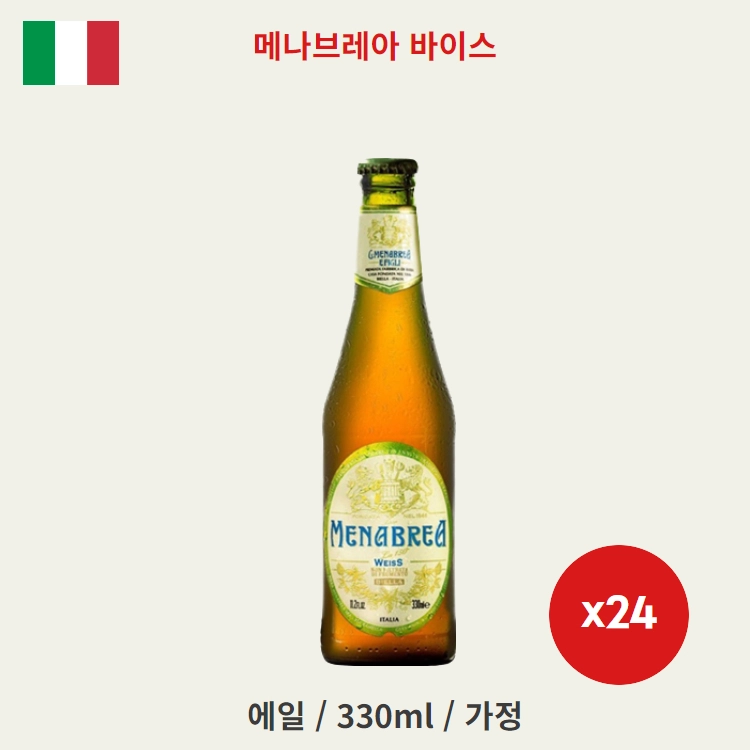Select the green stripe of the flag
This screenshot has height=750, width=750.
pos(39,53)
